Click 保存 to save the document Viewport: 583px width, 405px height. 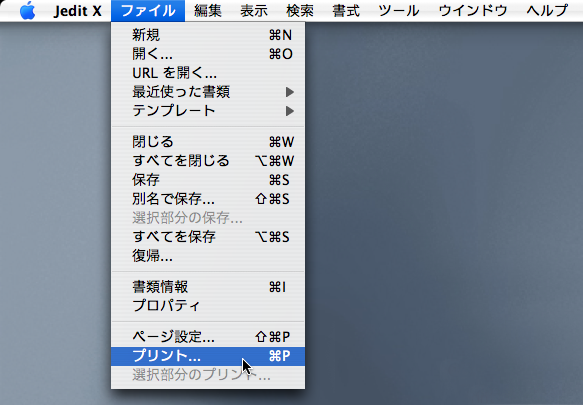tap(208, 180)
